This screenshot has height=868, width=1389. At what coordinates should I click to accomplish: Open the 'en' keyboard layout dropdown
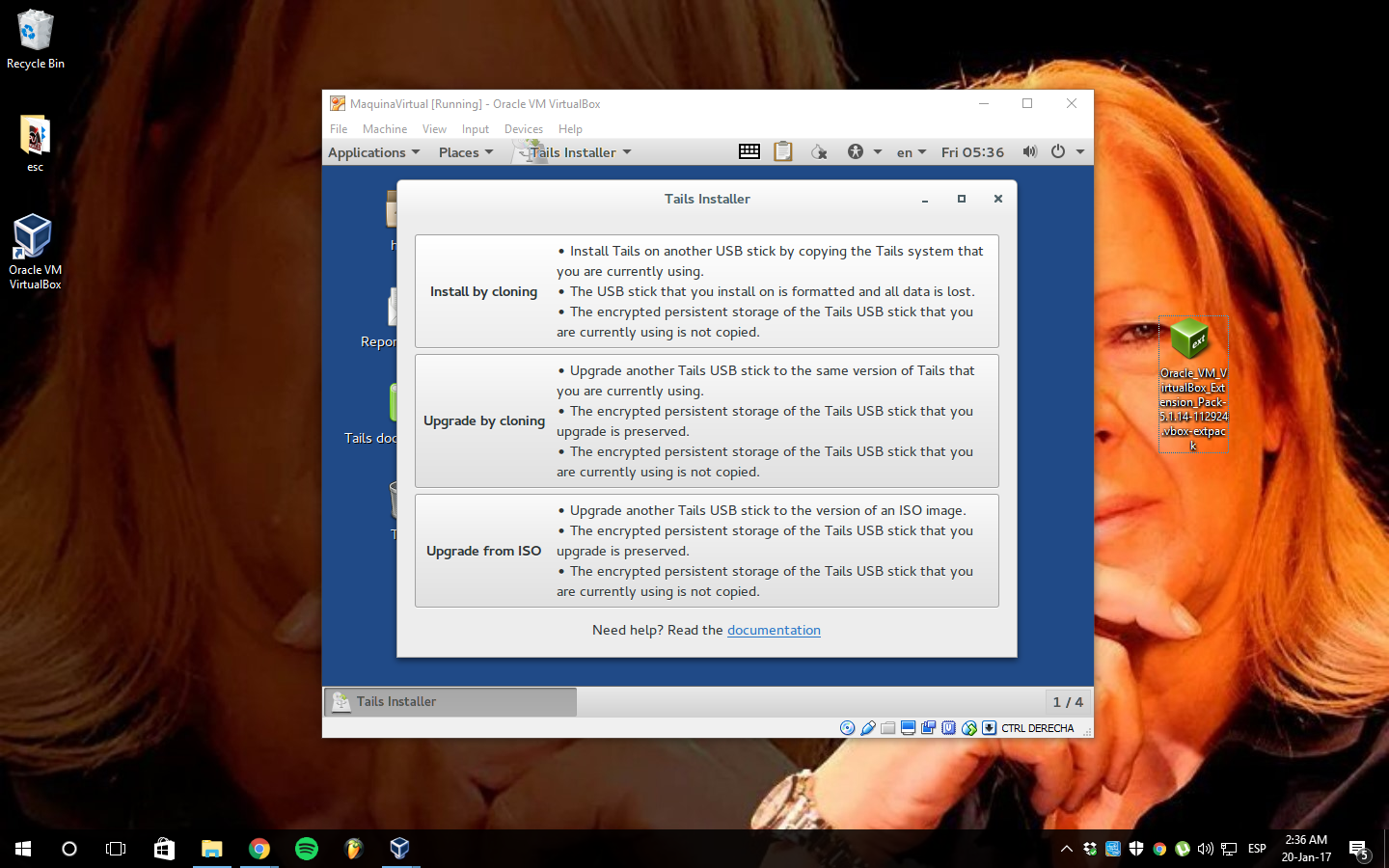tap(912, 152)
